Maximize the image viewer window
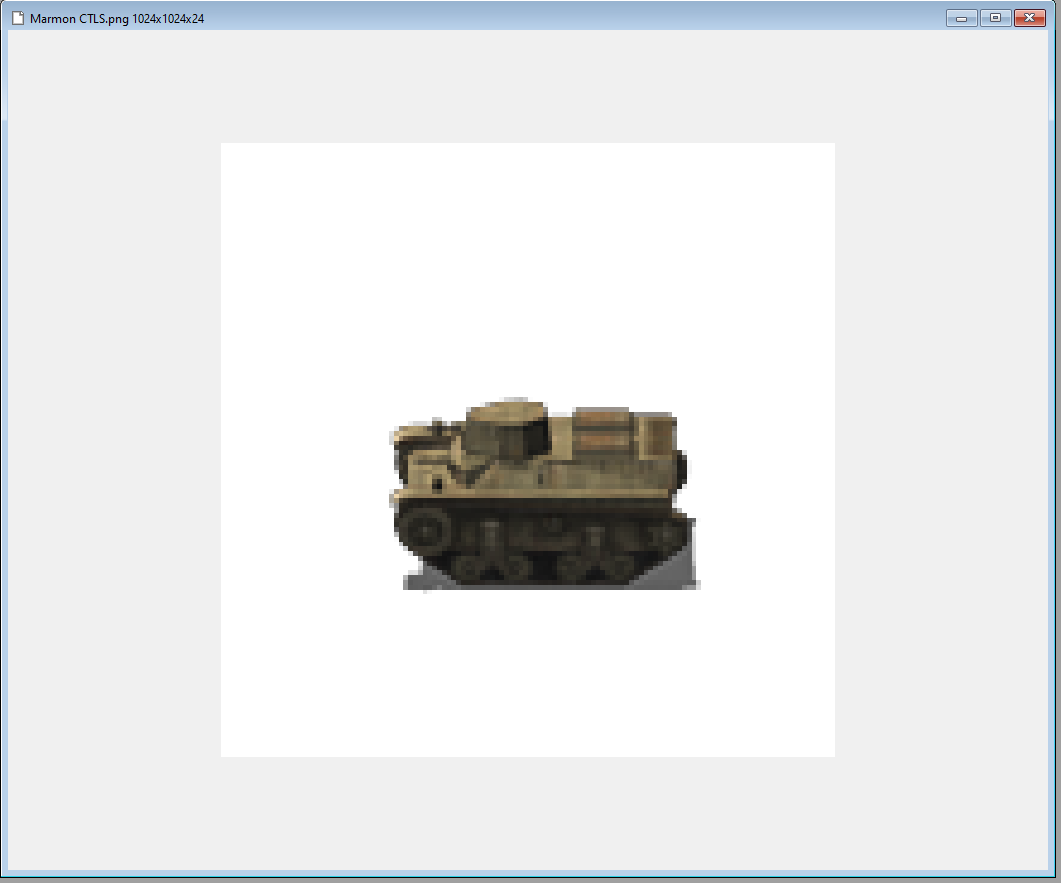Image resolution: width=1061 pixels, height=883 pixels. pos(995,17)
